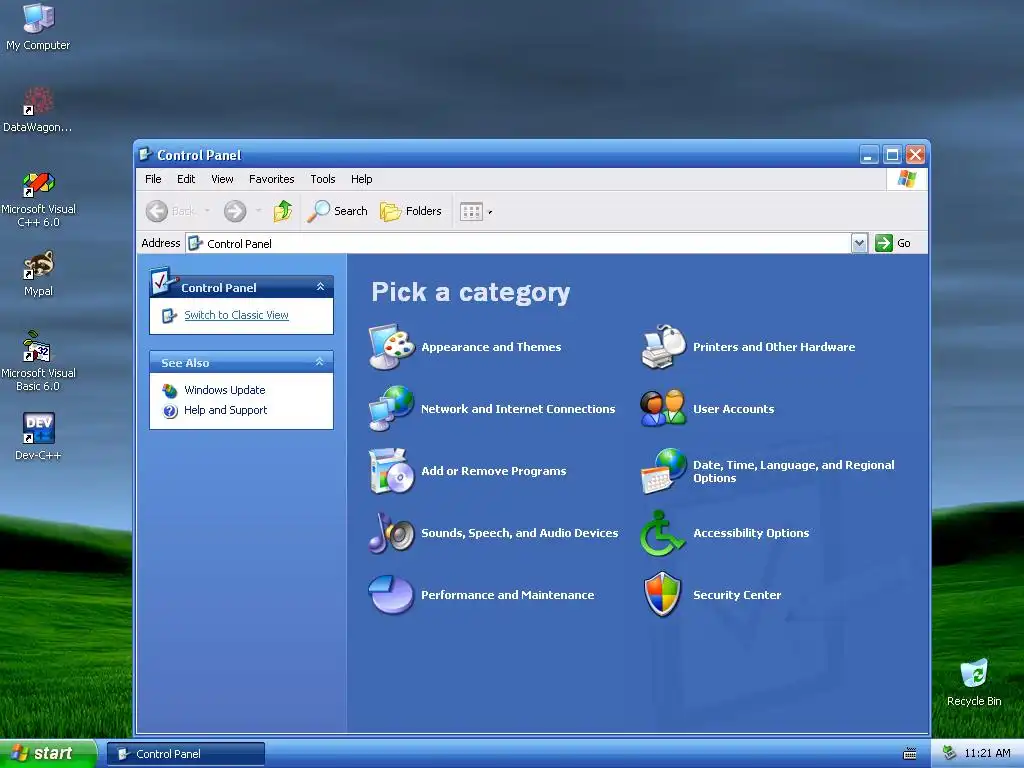Click the Control Panel taskbar button

pos(185,754)
